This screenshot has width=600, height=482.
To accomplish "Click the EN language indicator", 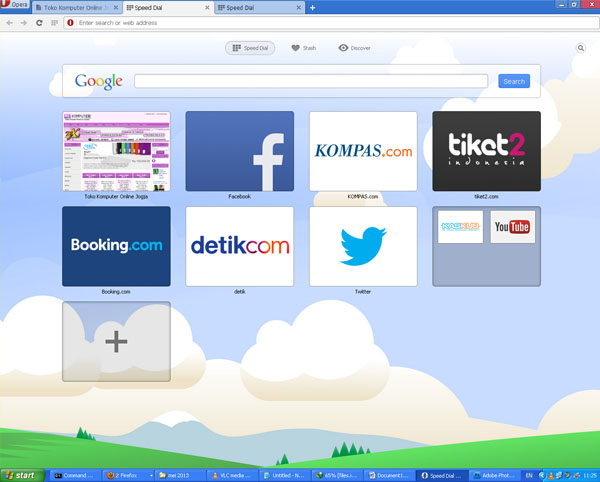I will pos(529,475).
